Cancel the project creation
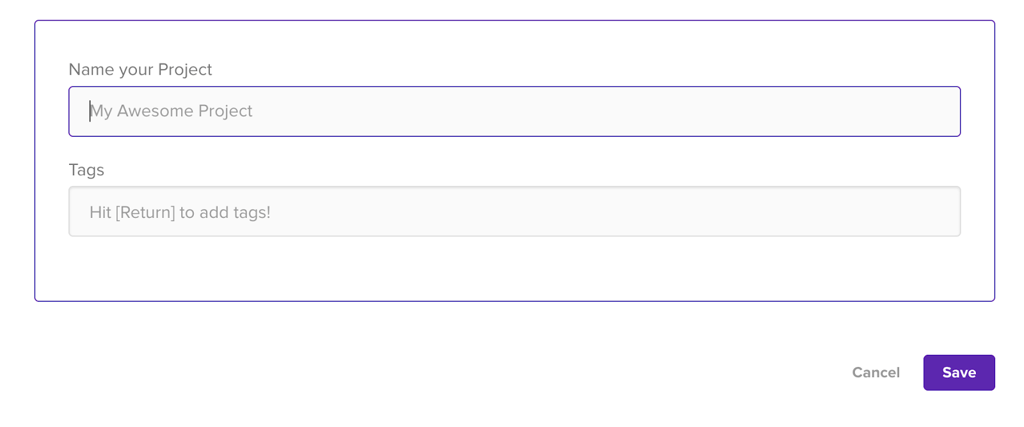The image size is (1024, 427). [x=876, y=373]
